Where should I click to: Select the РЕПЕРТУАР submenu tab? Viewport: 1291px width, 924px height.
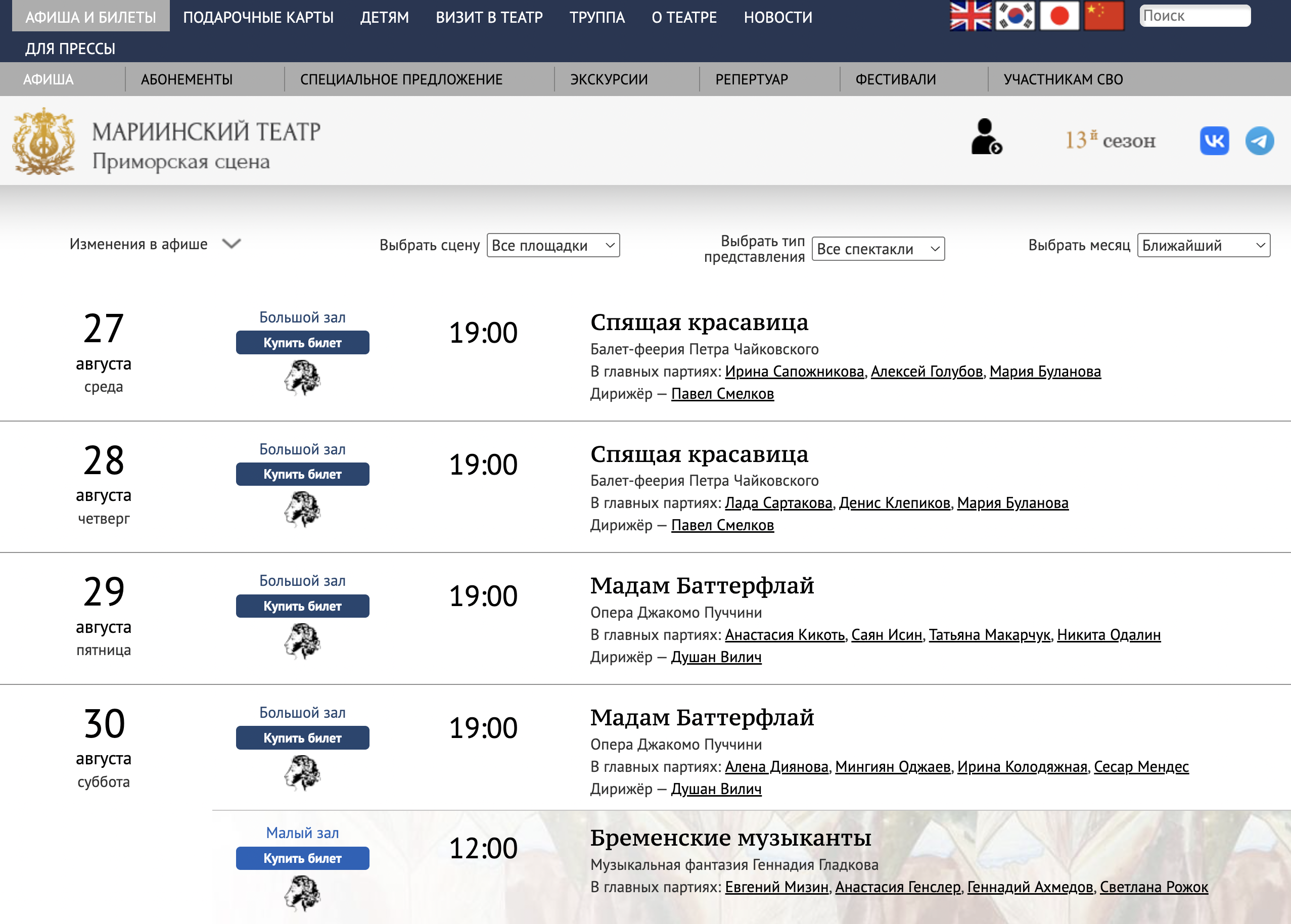tap(752, 79)
